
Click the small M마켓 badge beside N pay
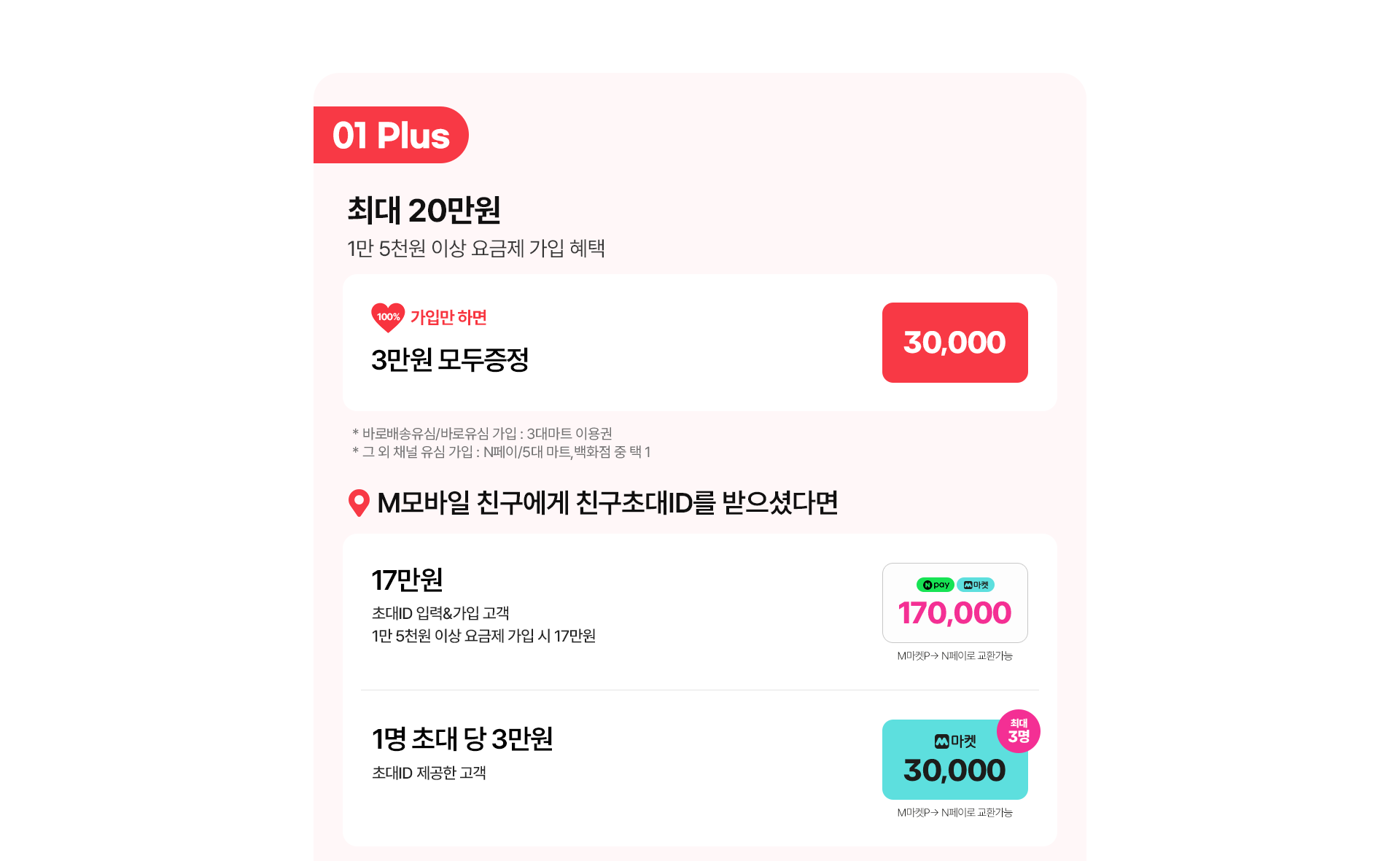coord(976,585)
